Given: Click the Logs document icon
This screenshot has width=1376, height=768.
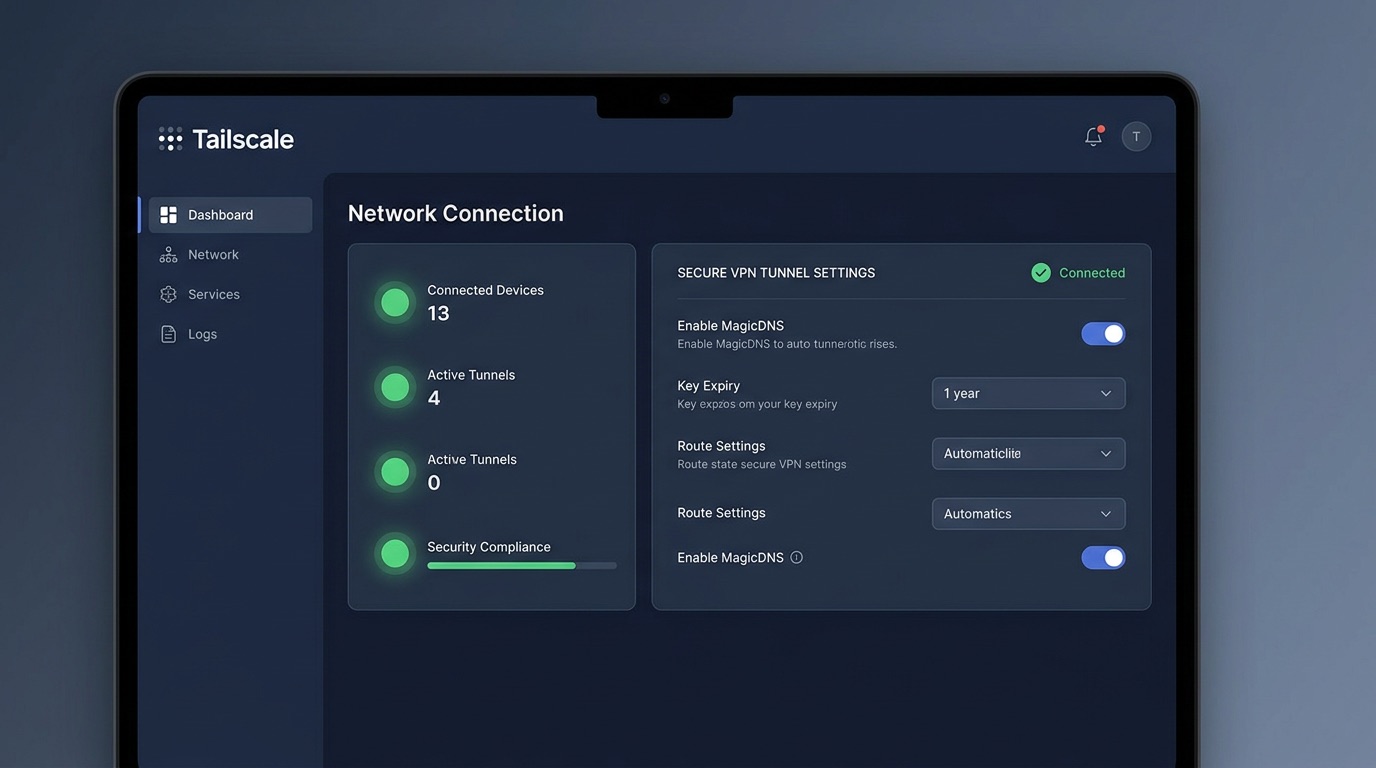Looking at the screenshot, I should (168, 334).
